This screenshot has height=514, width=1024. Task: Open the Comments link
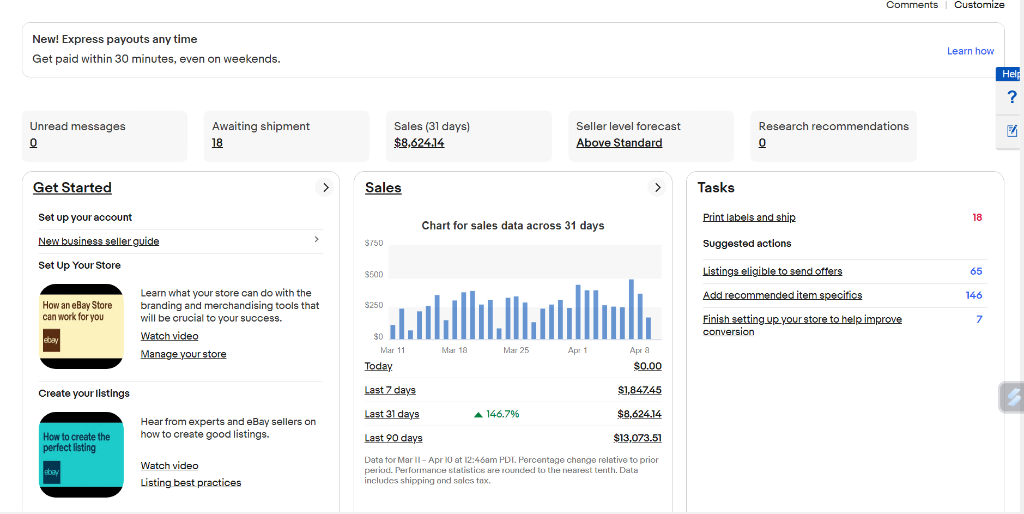coord(912,5)
